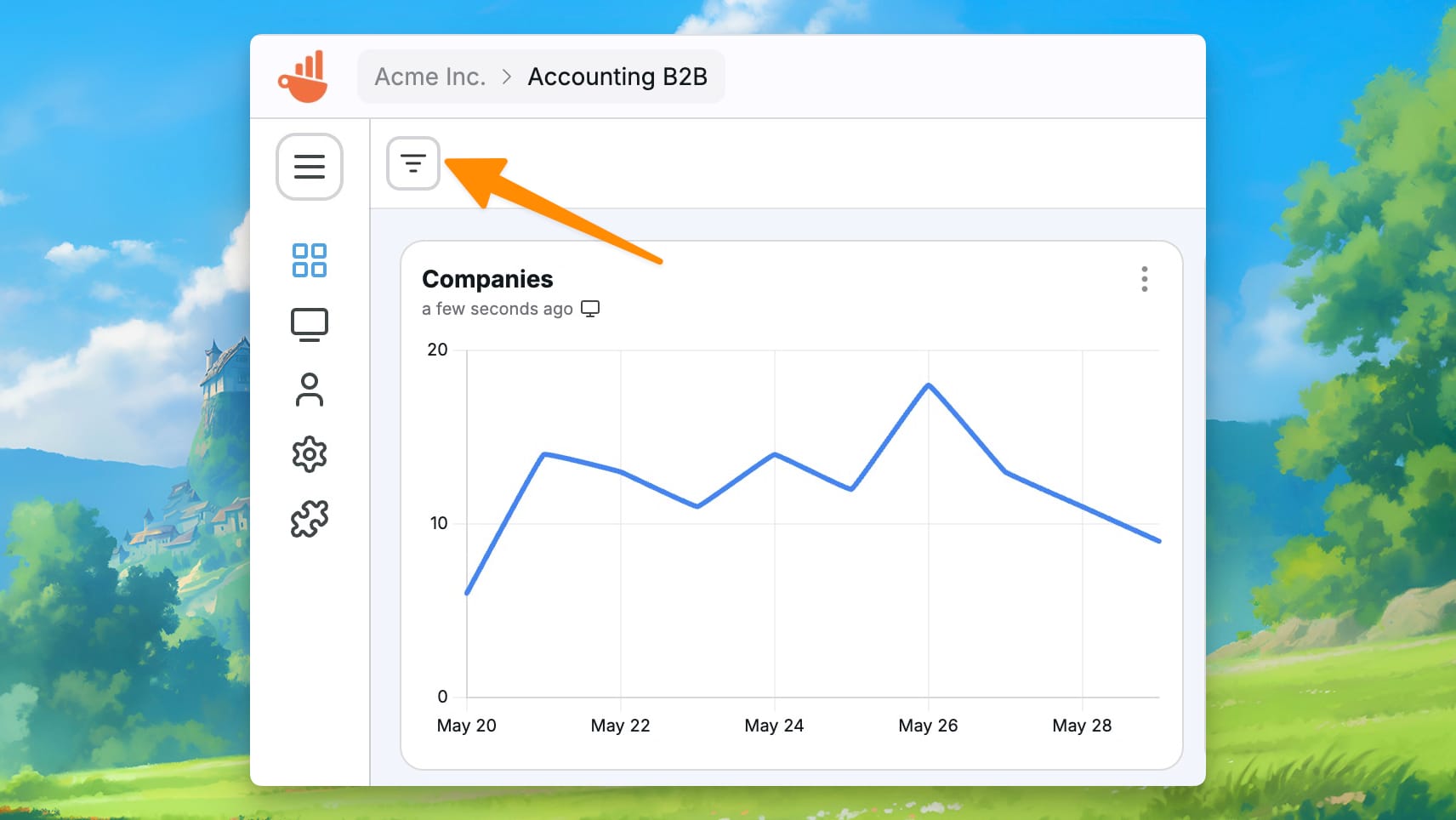Click the May 20 x-axis label

pos(466,726)
